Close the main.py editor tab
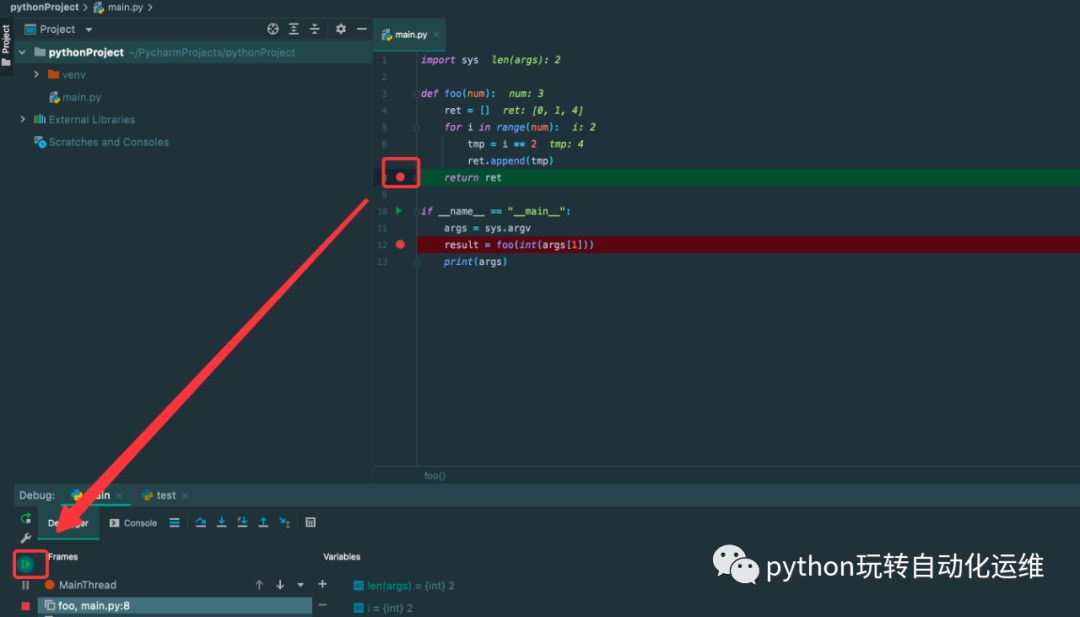This screenshot has width=1080, height=617. click(x=436, y=34)
